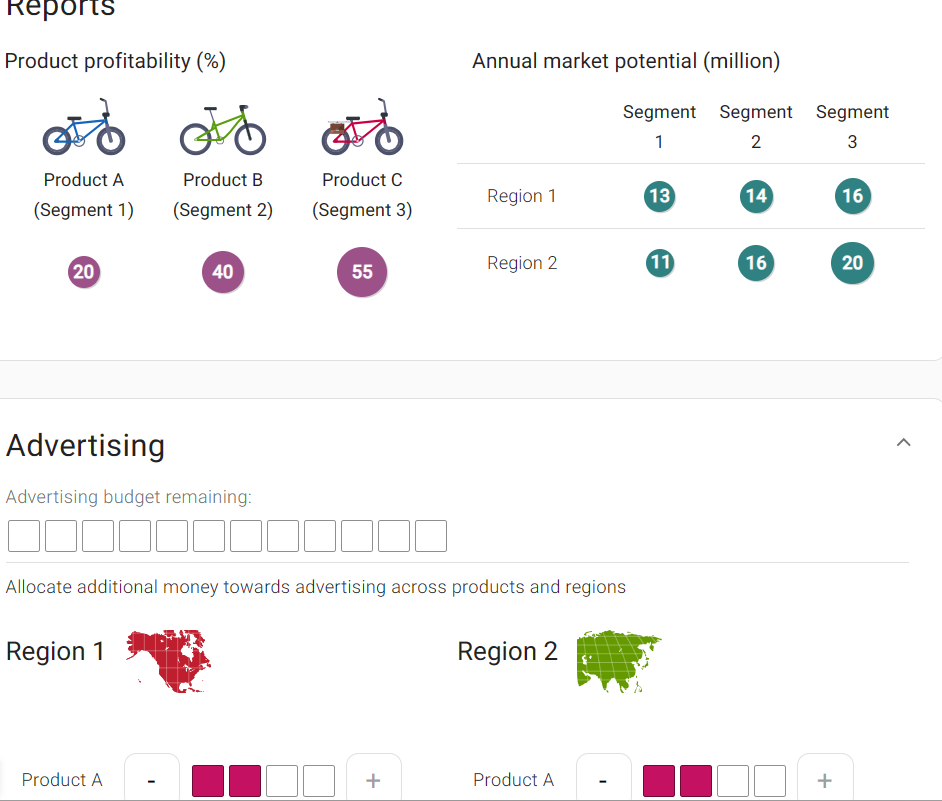Click the Region 2 green map icon

[x=618, y=660]
